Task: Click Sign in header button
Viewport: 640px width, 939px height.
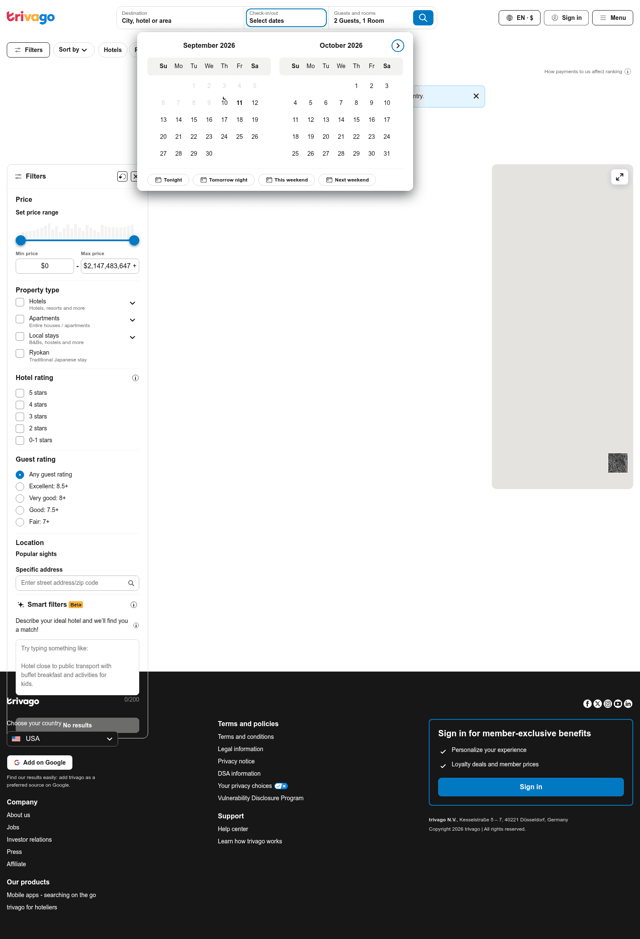Action: coord(566,18)
